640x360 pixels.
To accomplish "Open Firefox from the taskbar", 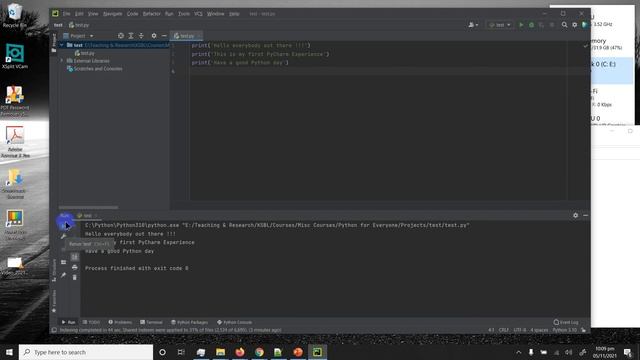I will [x=240, y=352].
